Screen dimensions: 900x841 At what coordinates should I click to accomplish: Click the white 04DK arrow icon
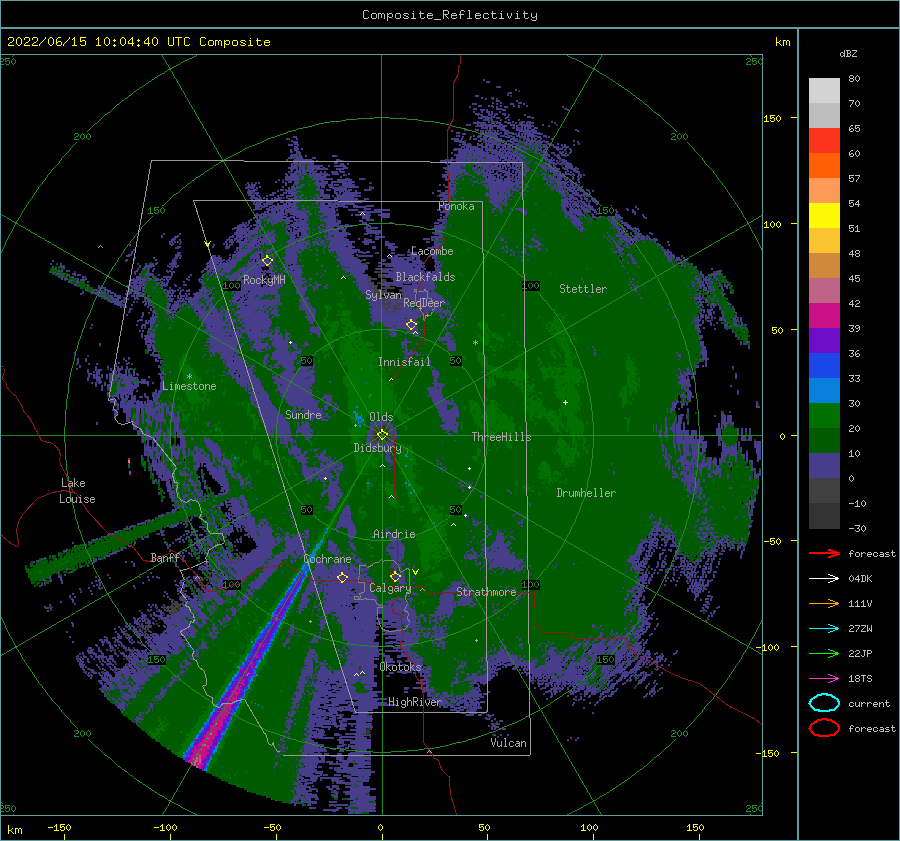pos(824,578)
